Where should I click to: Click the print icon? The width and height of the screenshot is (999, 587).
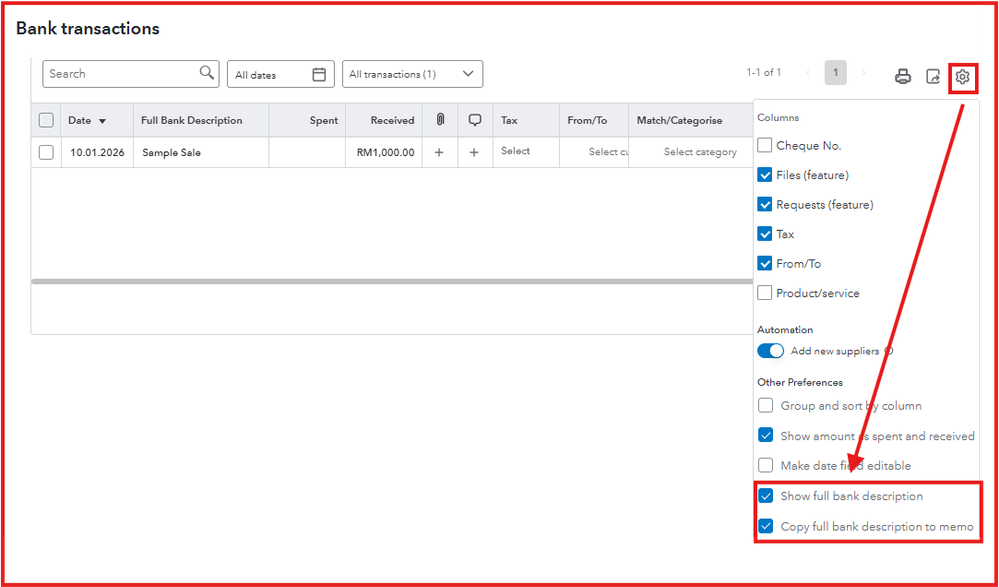click(903, 77)
